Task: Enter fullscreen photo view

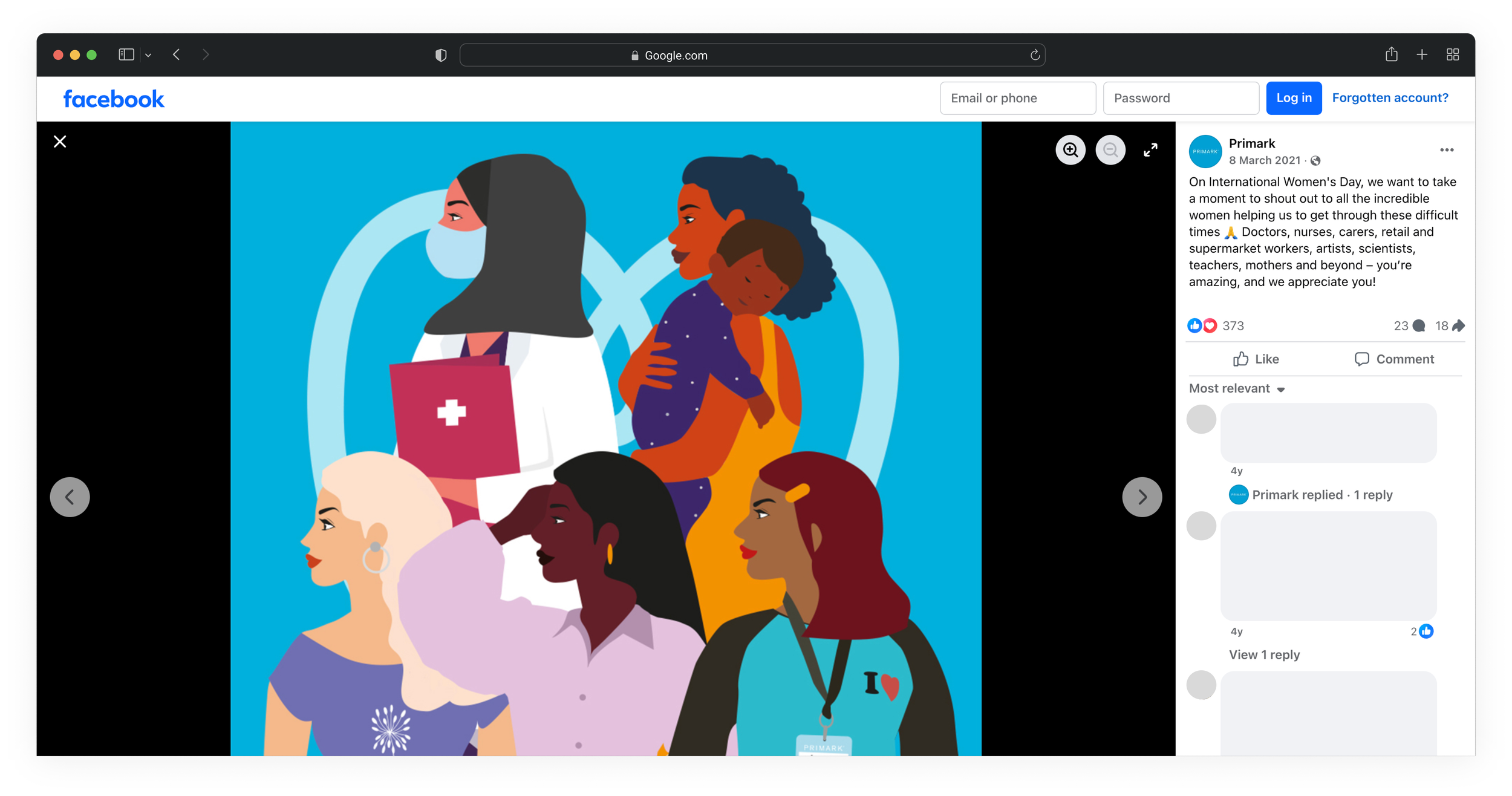Action: [1150, 150]
